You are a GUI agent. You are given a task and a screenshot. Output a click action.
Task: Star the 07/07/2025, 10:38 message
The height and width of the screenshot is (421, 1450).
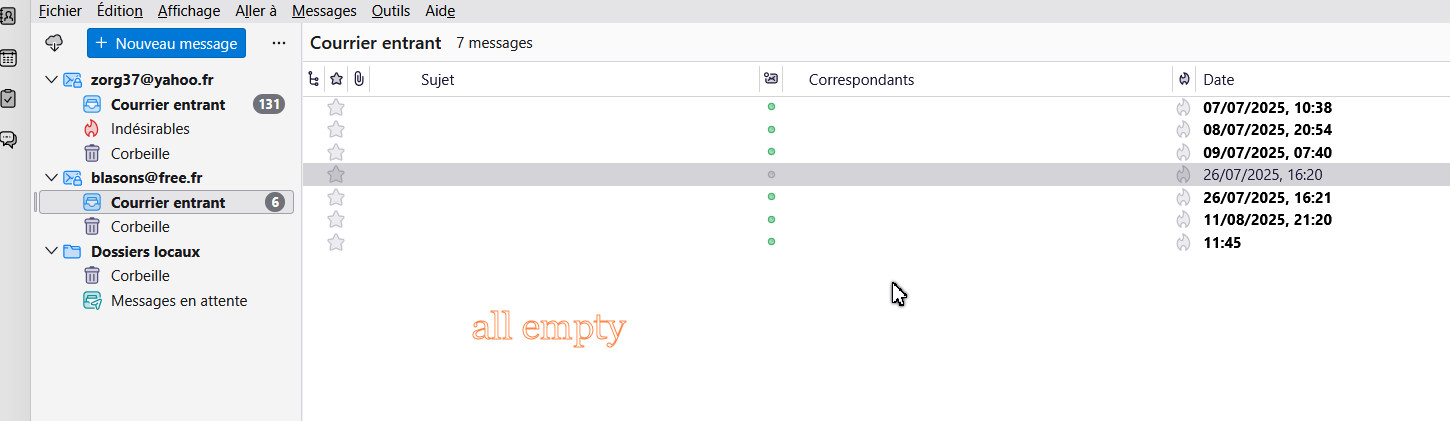(x=336, y=107)
